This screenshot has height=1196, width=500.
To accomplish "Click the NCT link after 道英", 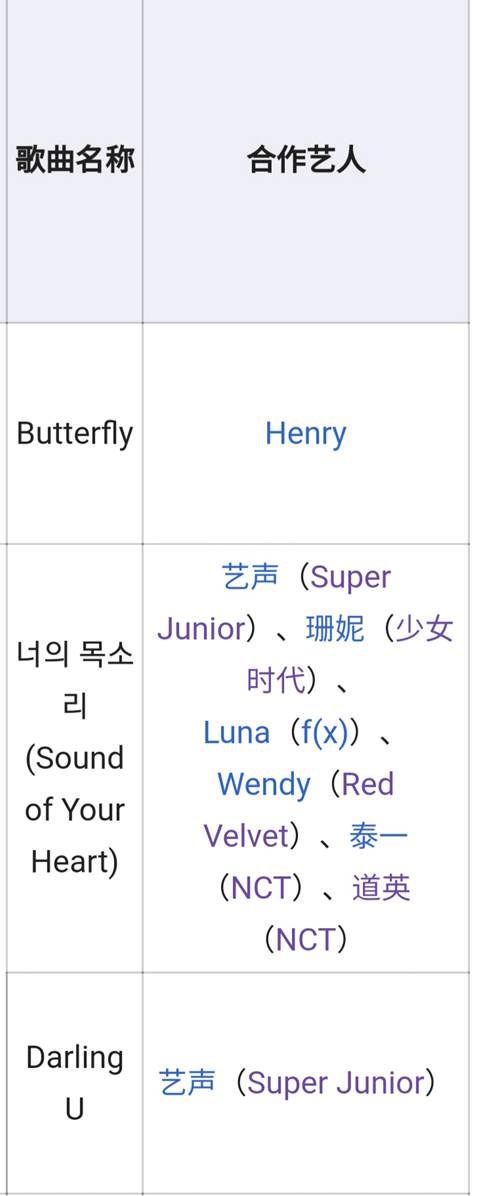I will click(306, 940).
